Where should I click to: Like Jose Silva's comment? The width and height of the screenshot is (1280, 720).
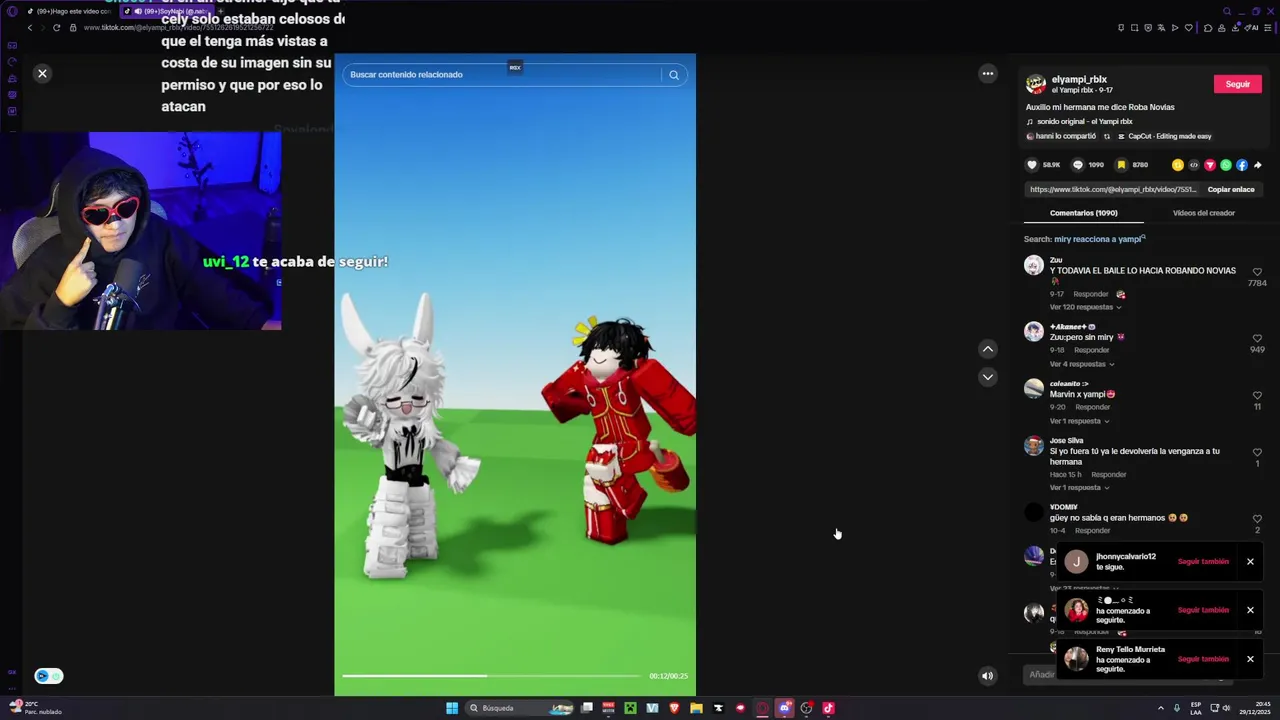(1257, 452)
